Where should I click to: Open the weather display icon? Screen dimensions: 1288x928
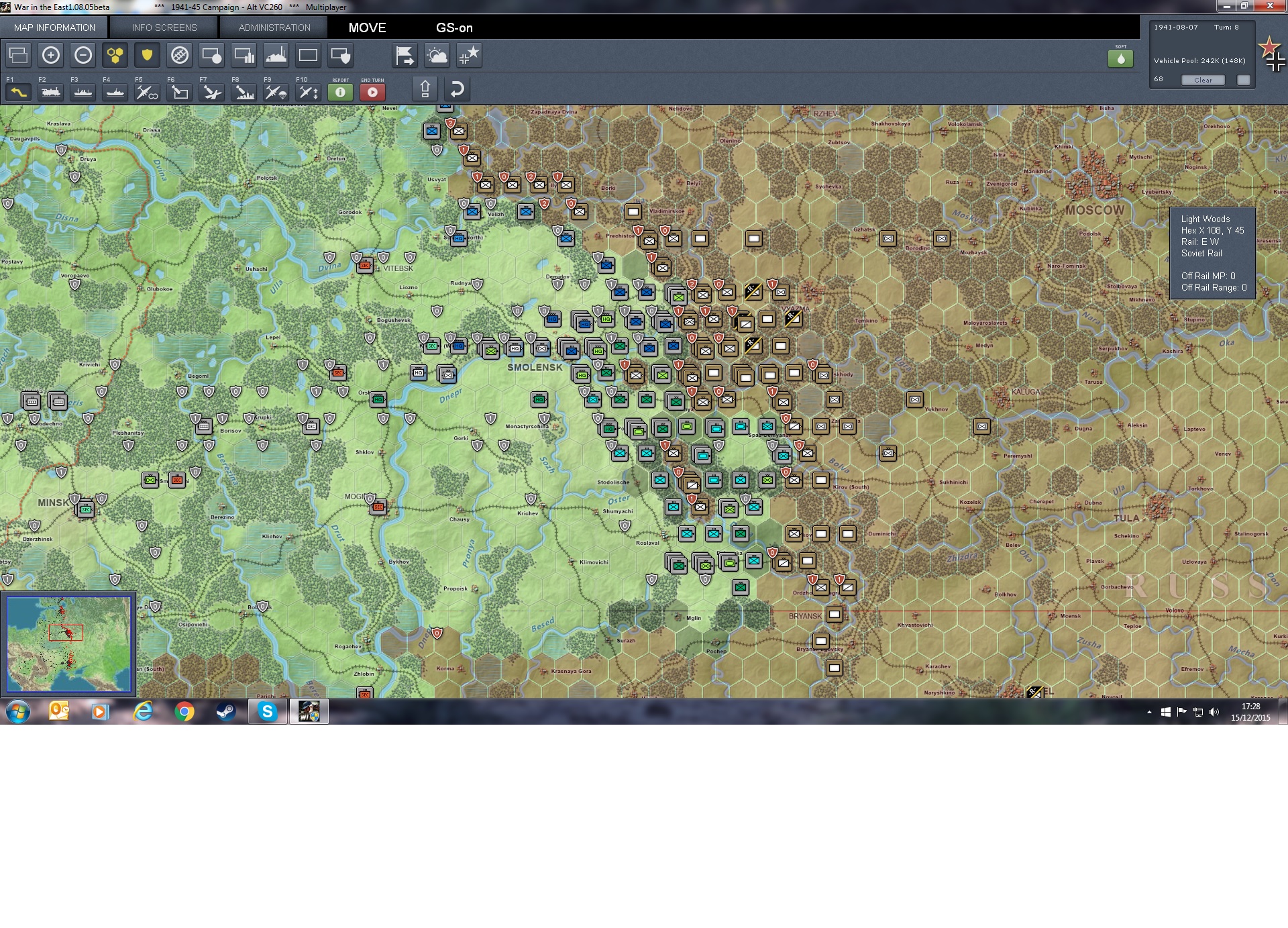point(437,56)
